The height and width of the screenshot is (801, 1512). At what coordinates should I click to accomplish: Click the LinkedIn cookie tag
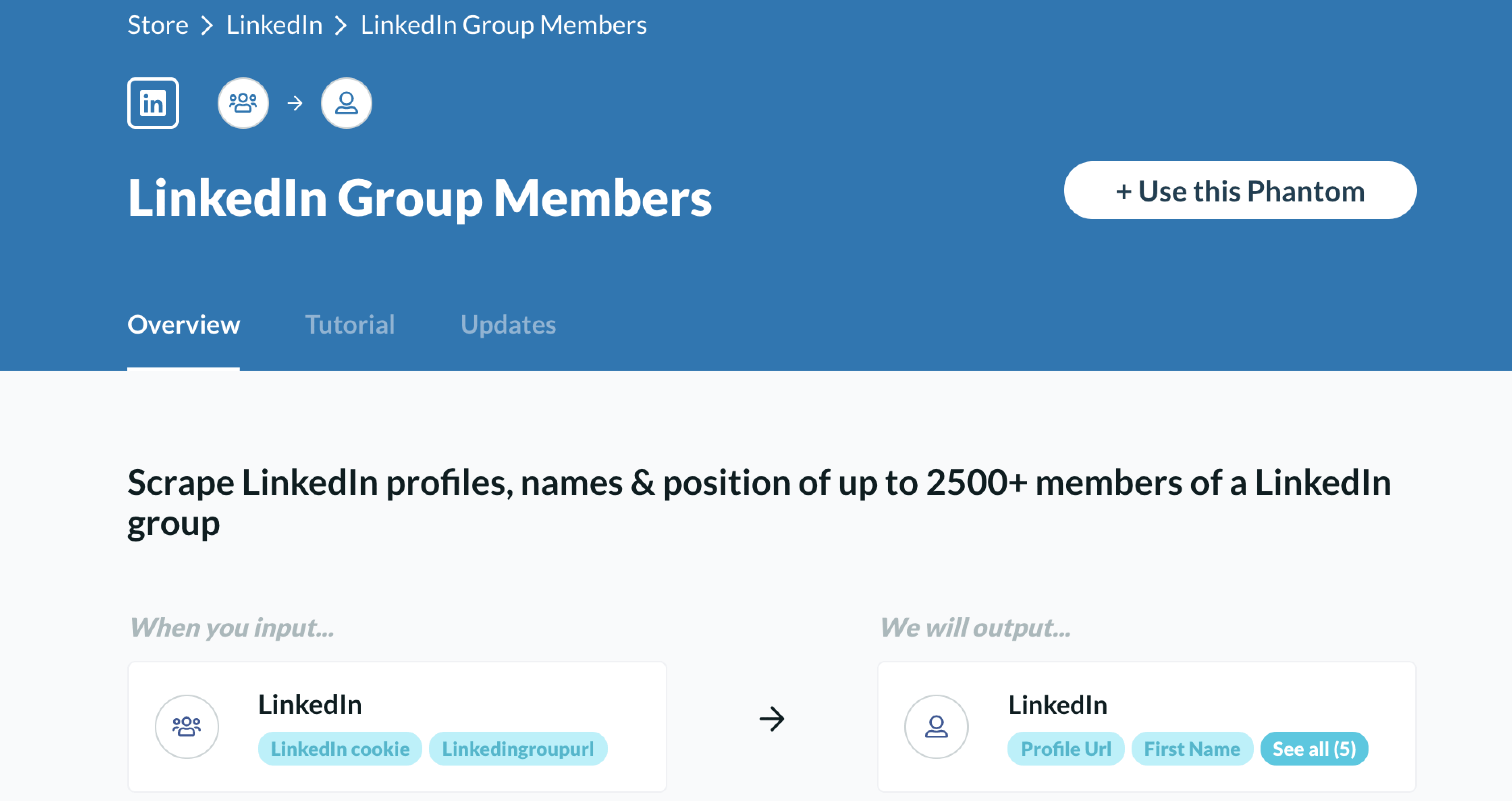click(x=340, y=749)
